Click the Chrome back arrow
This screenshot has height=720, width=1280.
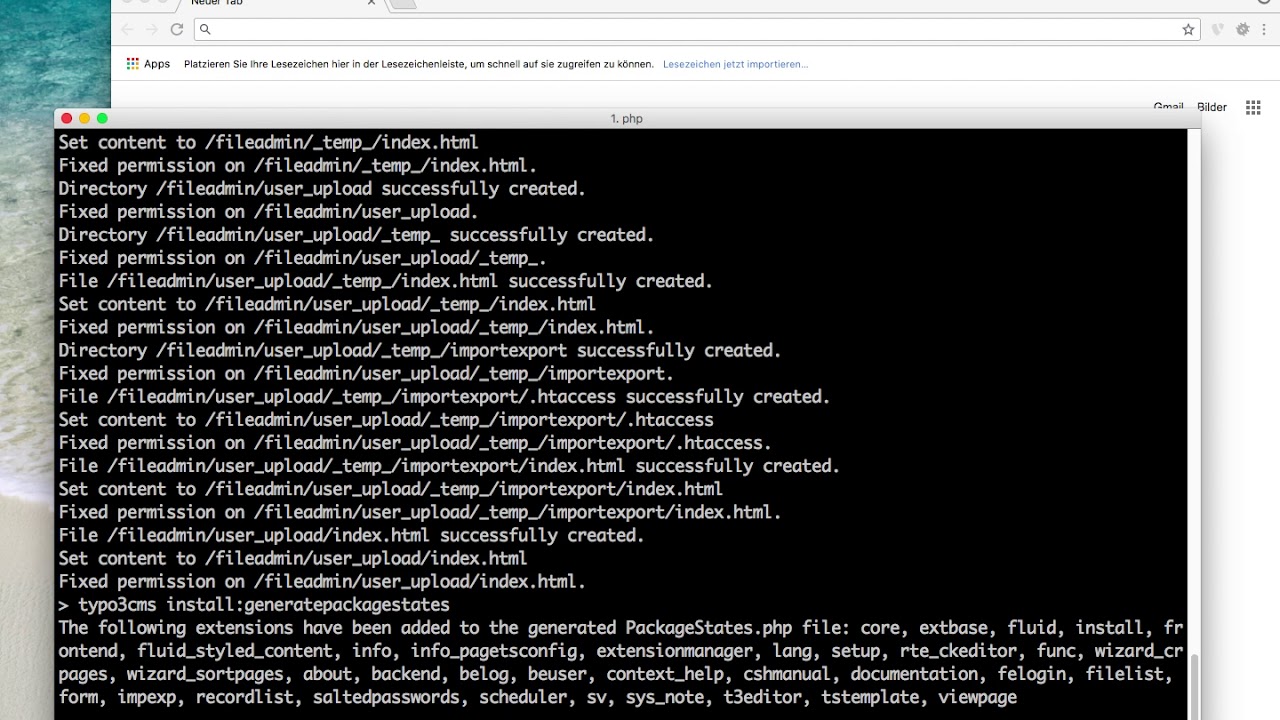click(x=127, y=30)
